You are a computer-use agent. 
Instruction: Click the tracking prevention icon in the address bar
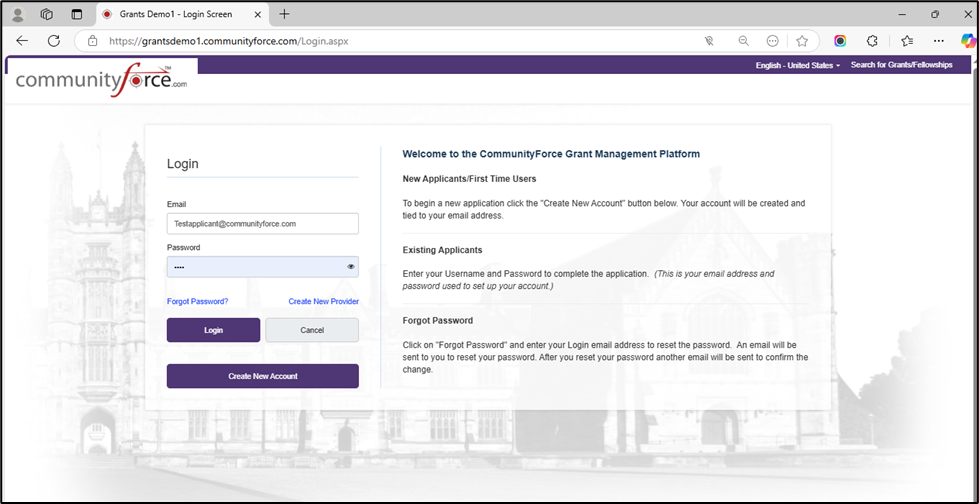coord(709,41)
